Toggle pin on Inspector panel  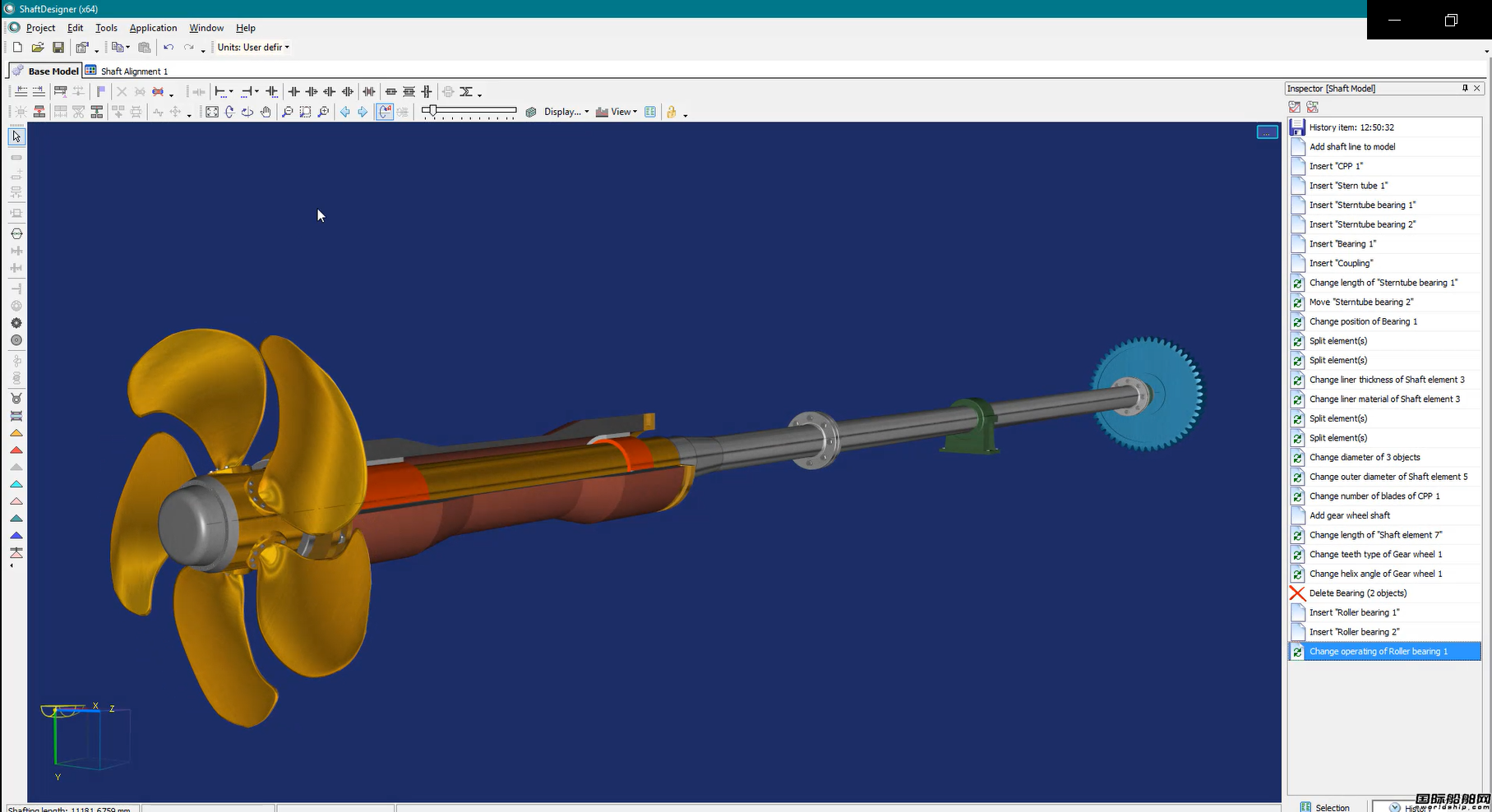(x=1464, y=88)
